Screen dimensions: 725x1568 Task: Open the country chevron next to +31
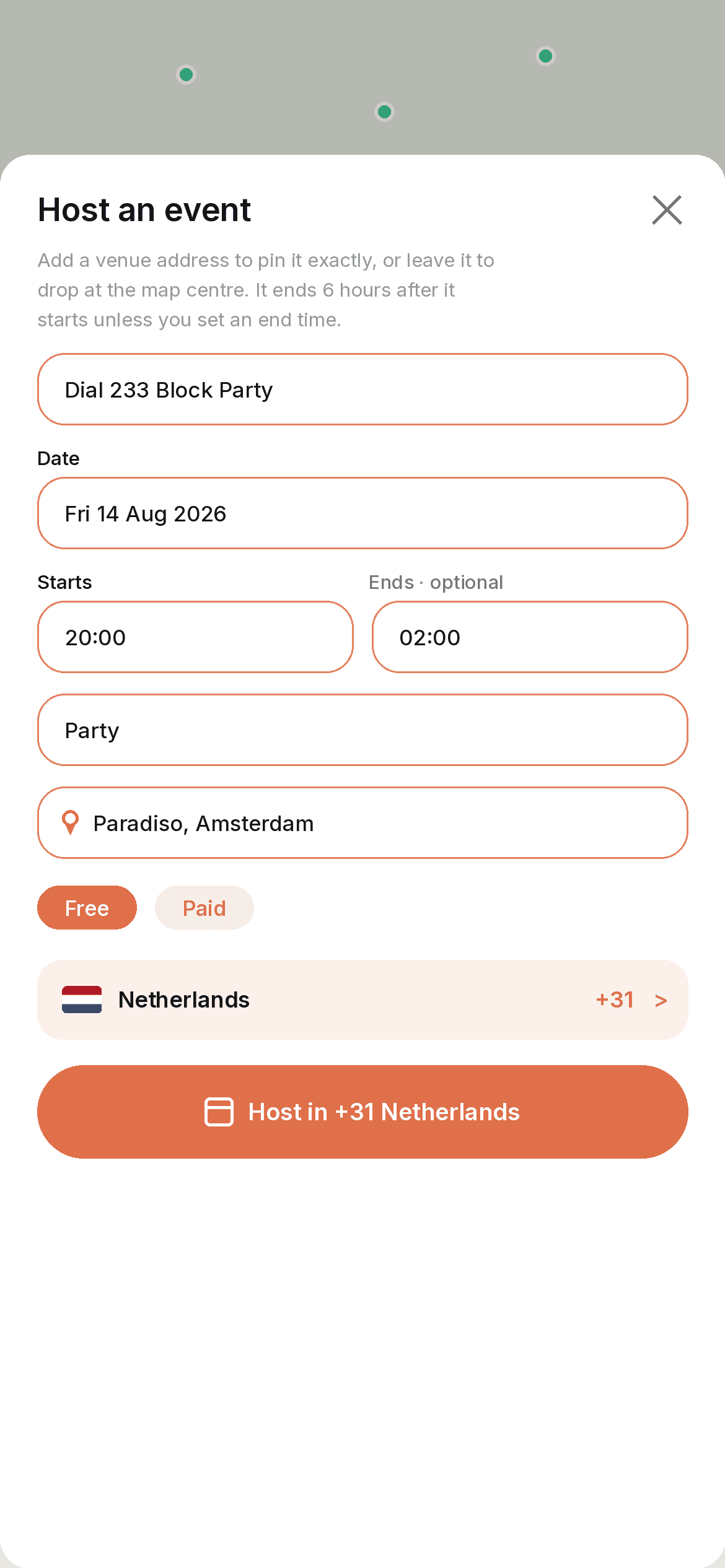pyautogui.click(x=661, y=1000)
